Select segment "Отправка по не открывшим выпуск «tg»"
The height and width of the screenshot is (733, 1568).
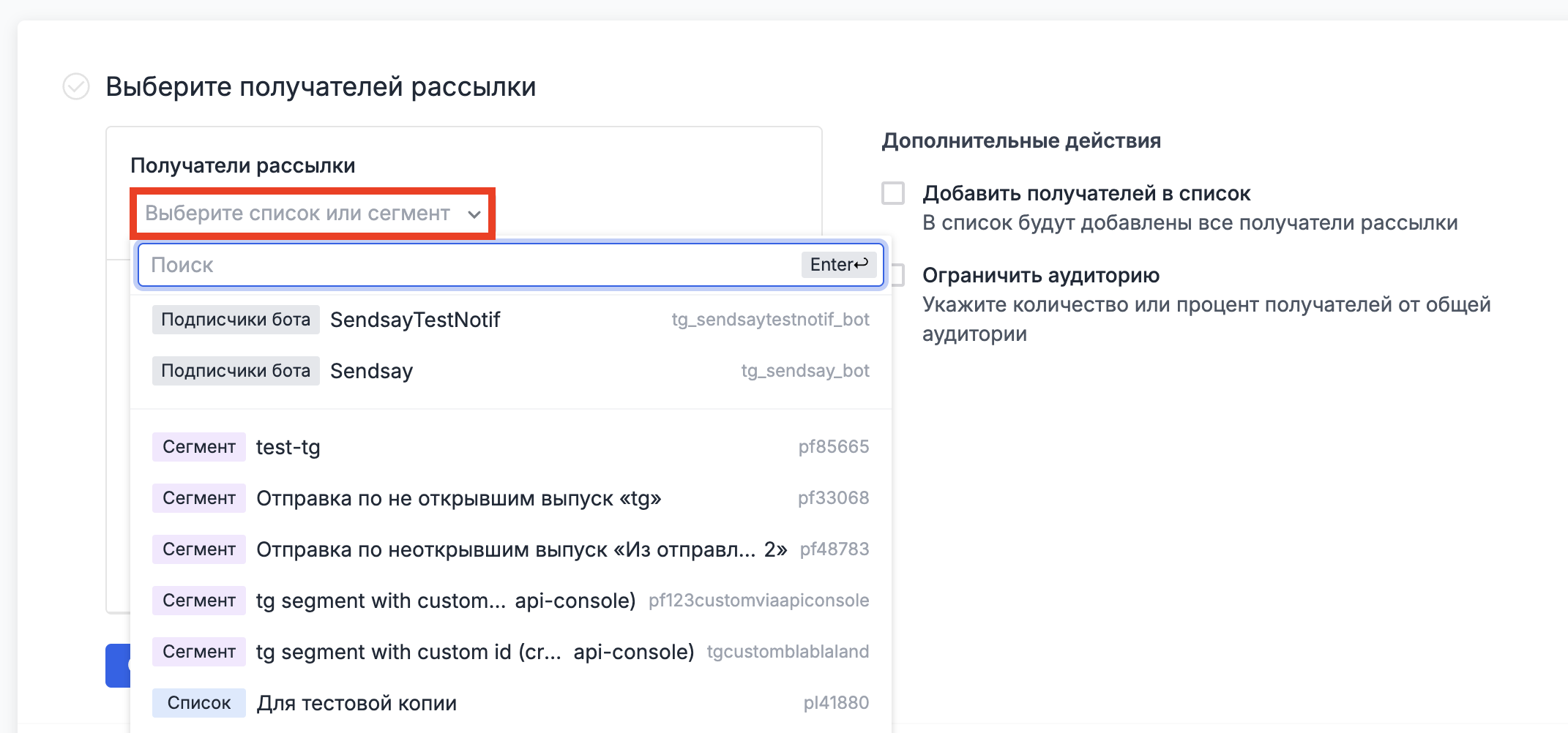tap(459, 498)
